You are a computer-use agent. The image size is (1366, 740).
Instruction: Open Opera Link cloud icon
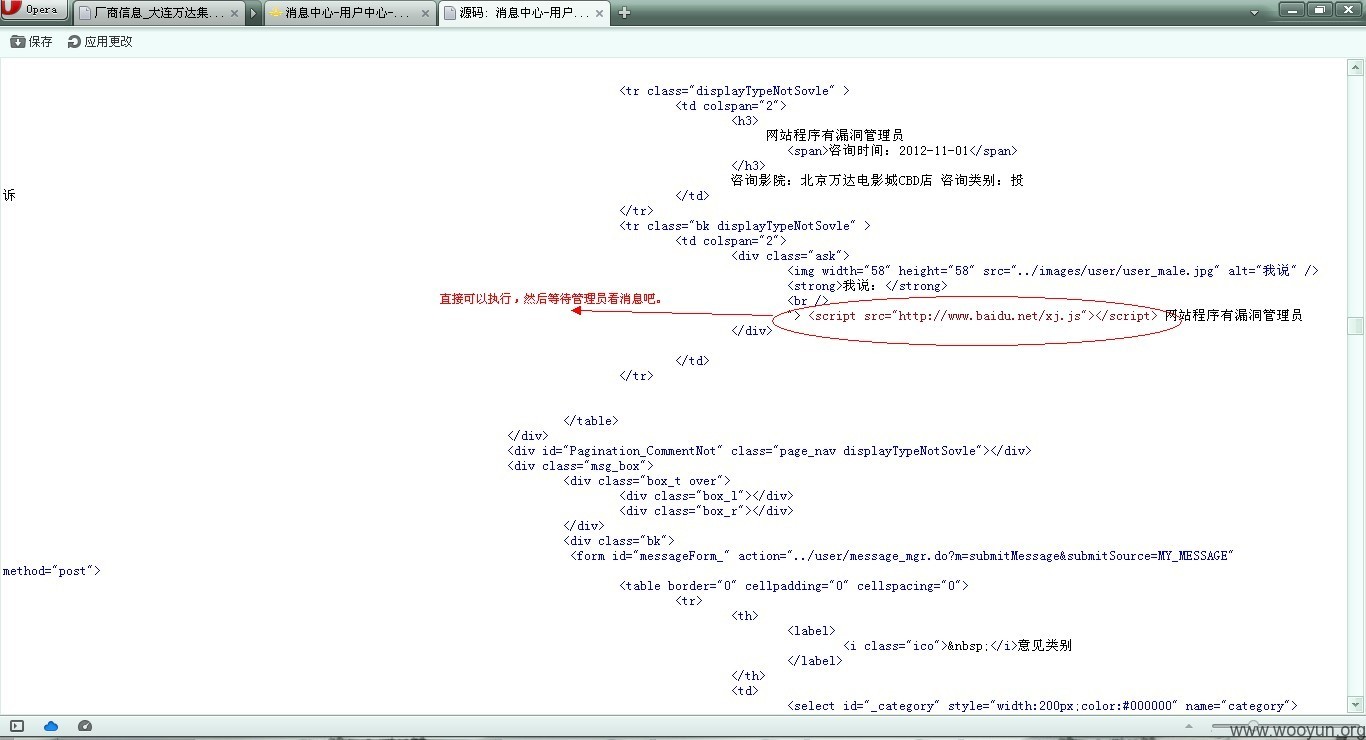pyautogui.click(x=51, y=726)
